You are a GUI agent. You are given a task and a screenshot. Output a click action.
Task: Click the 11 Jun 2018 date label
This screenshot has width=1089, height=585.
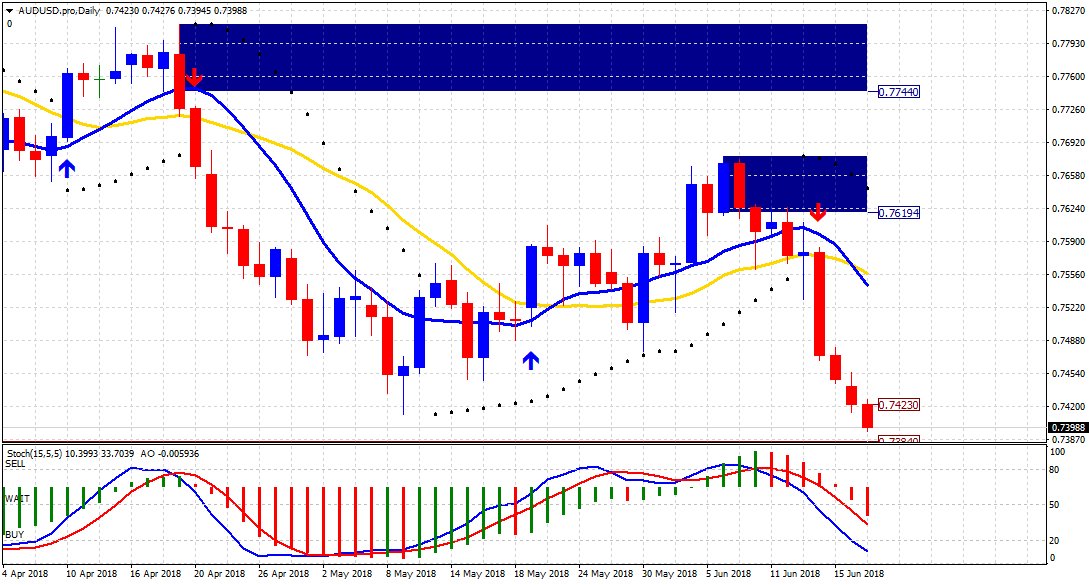795,574
